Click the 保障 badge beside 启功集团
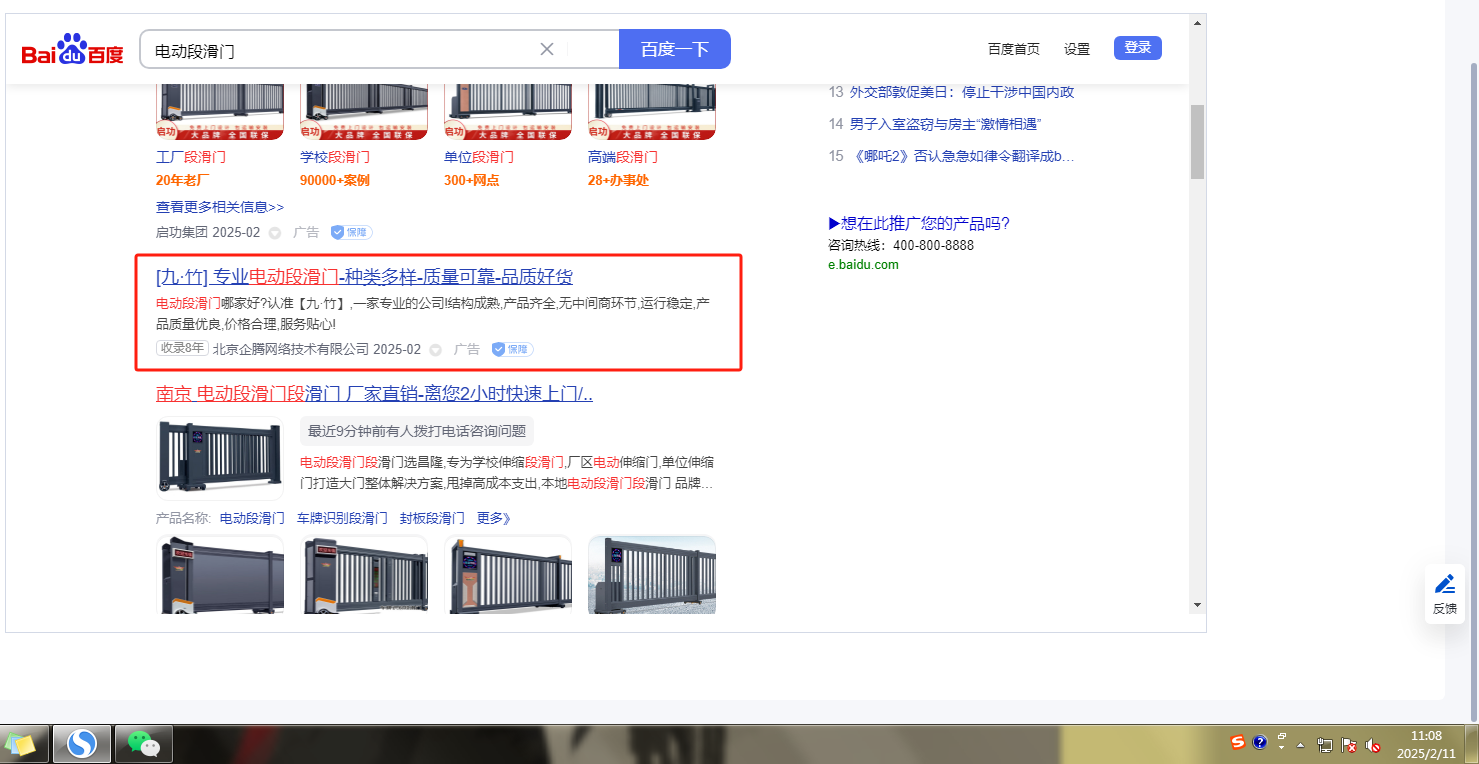Image resolution: width=1479 pixels, height=764 pixels. tap(351, 232)
